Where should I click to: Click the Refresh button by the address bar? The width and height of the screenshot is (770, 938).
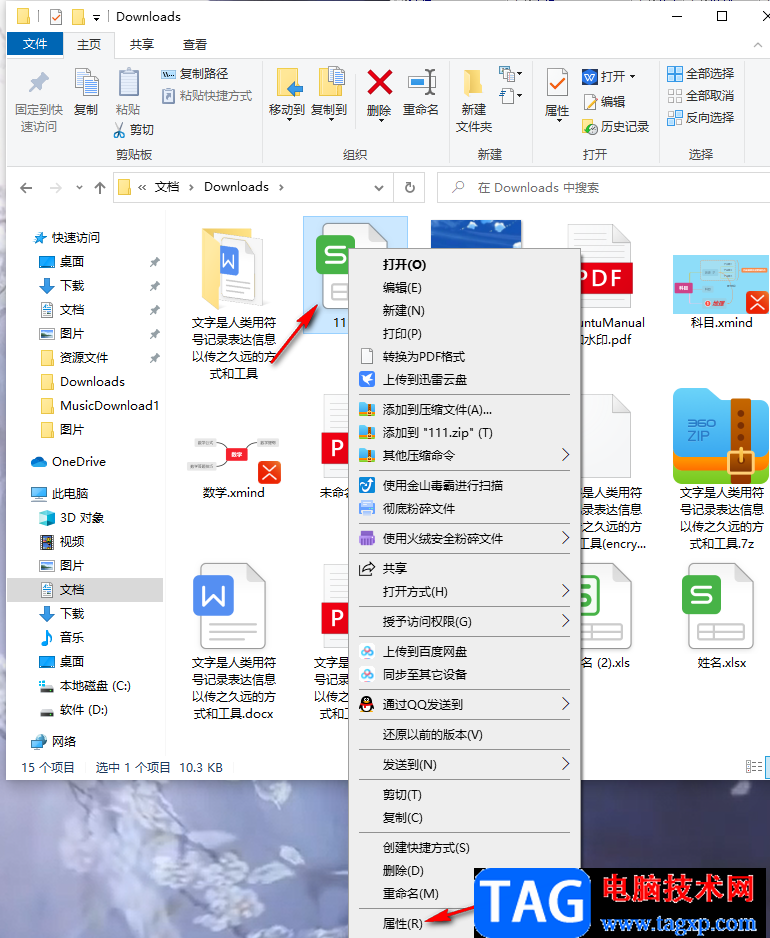410,188
